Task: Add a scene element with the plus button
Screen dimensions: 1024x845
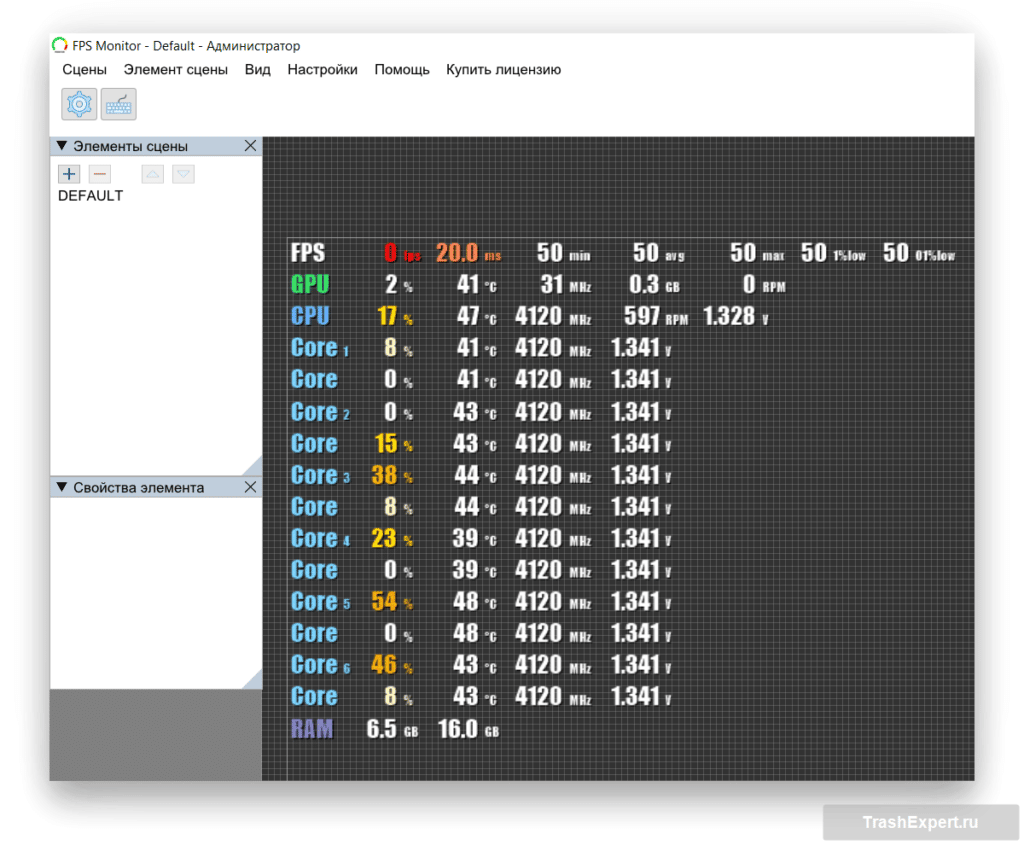Action: (x=69, y=174)
